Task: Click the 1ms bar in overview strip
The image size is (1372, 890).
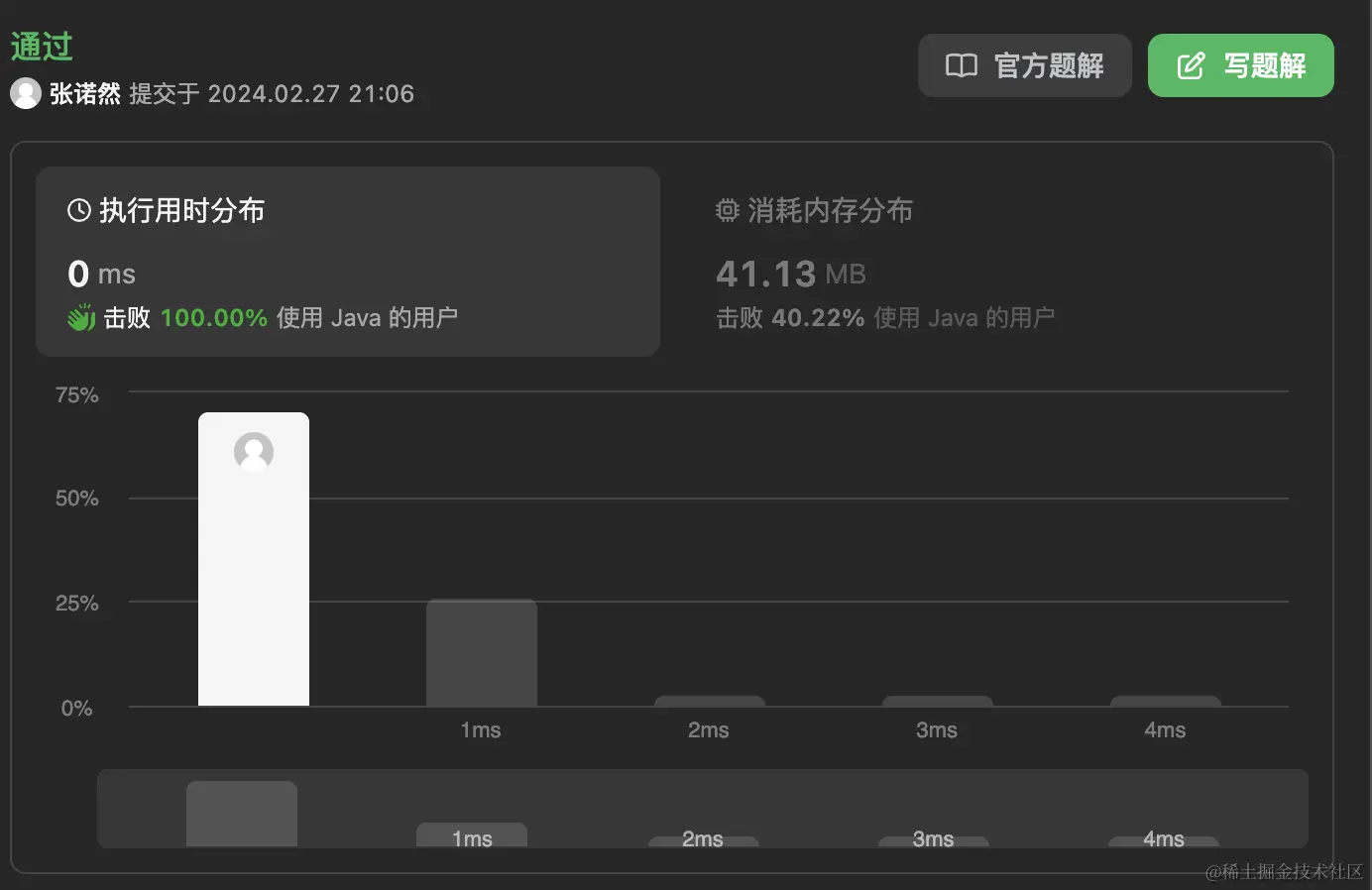Action: click(x=472, y=834)
